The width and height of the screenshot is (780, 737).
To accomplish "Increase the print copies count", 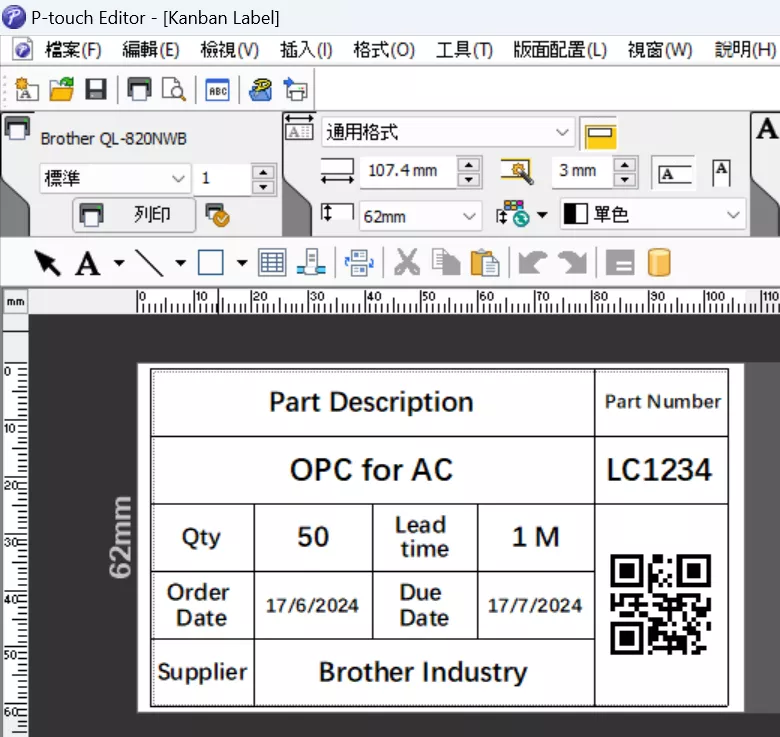I will (264, 173).
